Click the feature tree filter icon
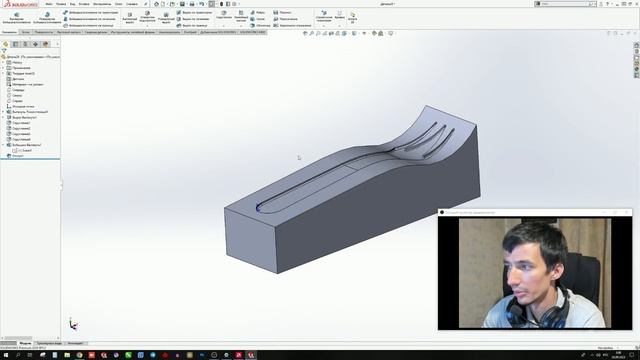This screenshot has width=640, height=360. pos(4,51)
